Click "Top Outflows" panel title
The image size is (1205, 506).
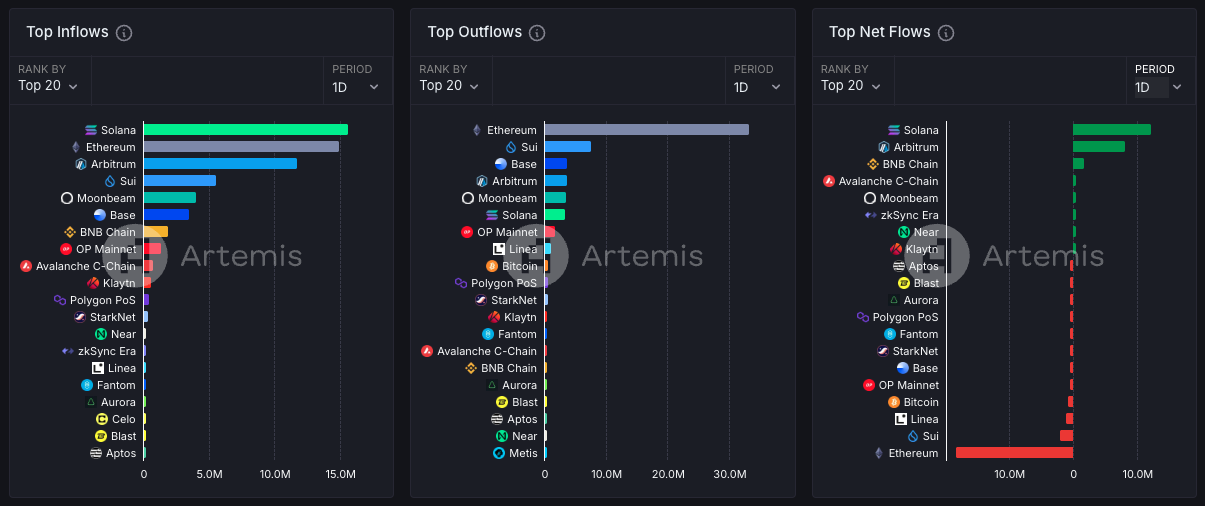(x=475, y=32)
